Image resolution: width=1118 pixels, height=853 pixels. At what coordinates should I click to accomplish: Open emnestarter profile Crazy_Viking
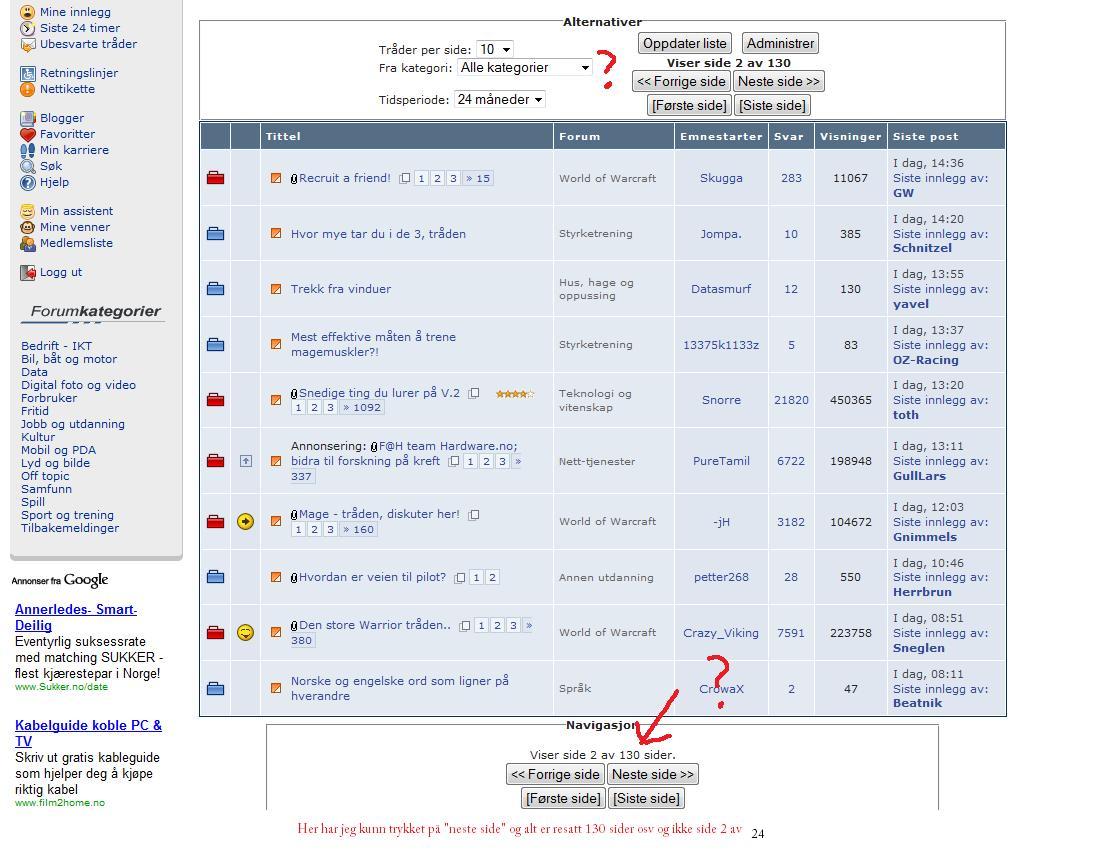721,633
